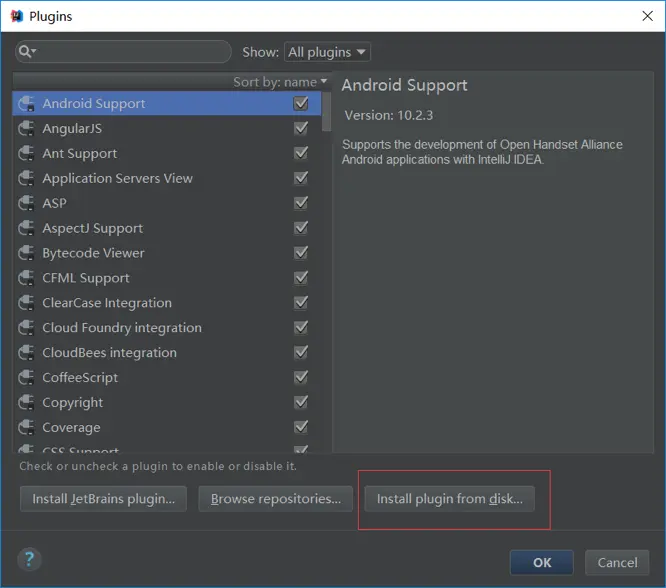Open help with the question mark icon
666x588 pixels.
(x=29, y=560)
